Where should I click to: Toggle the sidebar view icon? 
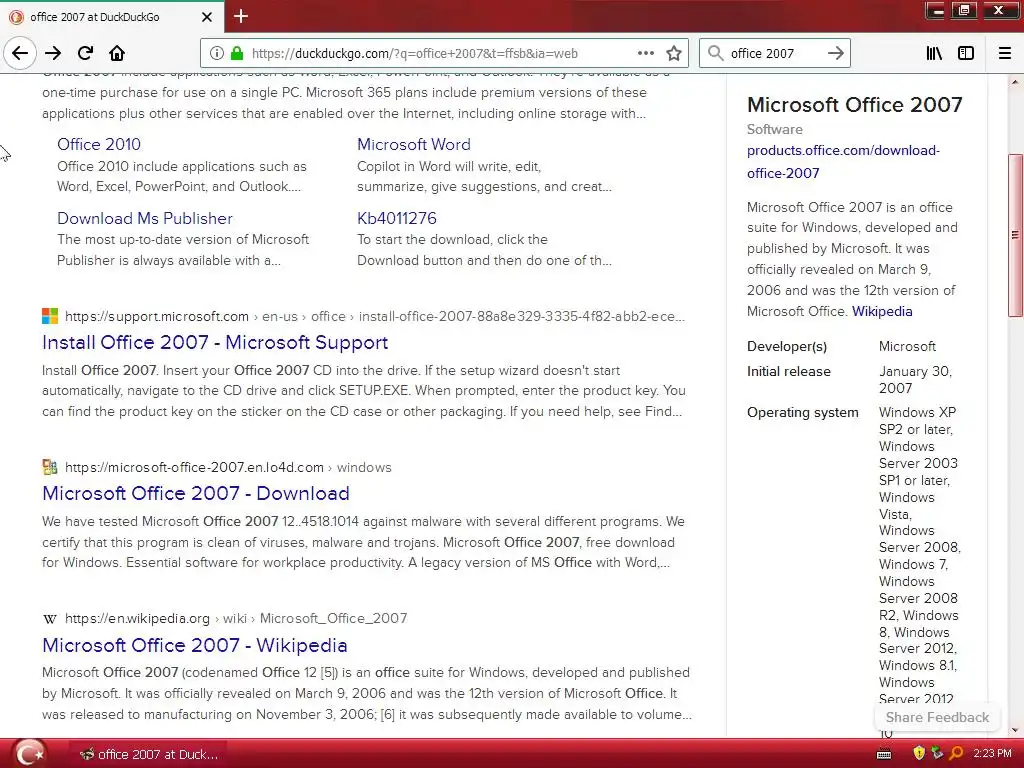pos(966,53)
